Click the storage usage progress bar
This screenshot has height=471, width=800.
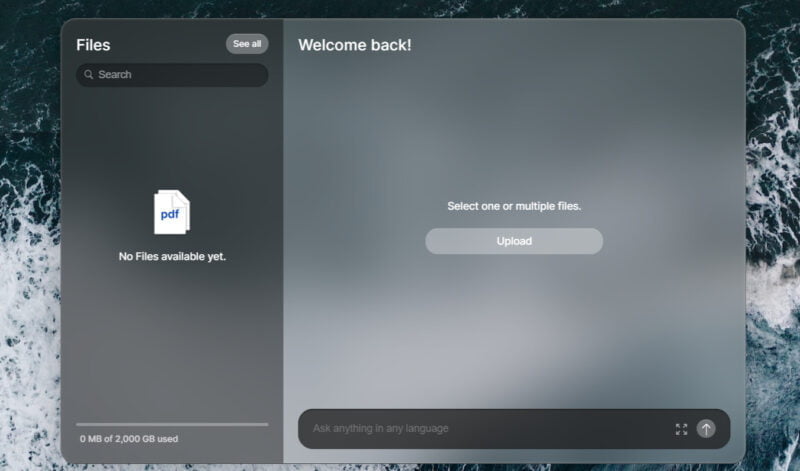tap(172, 424)
